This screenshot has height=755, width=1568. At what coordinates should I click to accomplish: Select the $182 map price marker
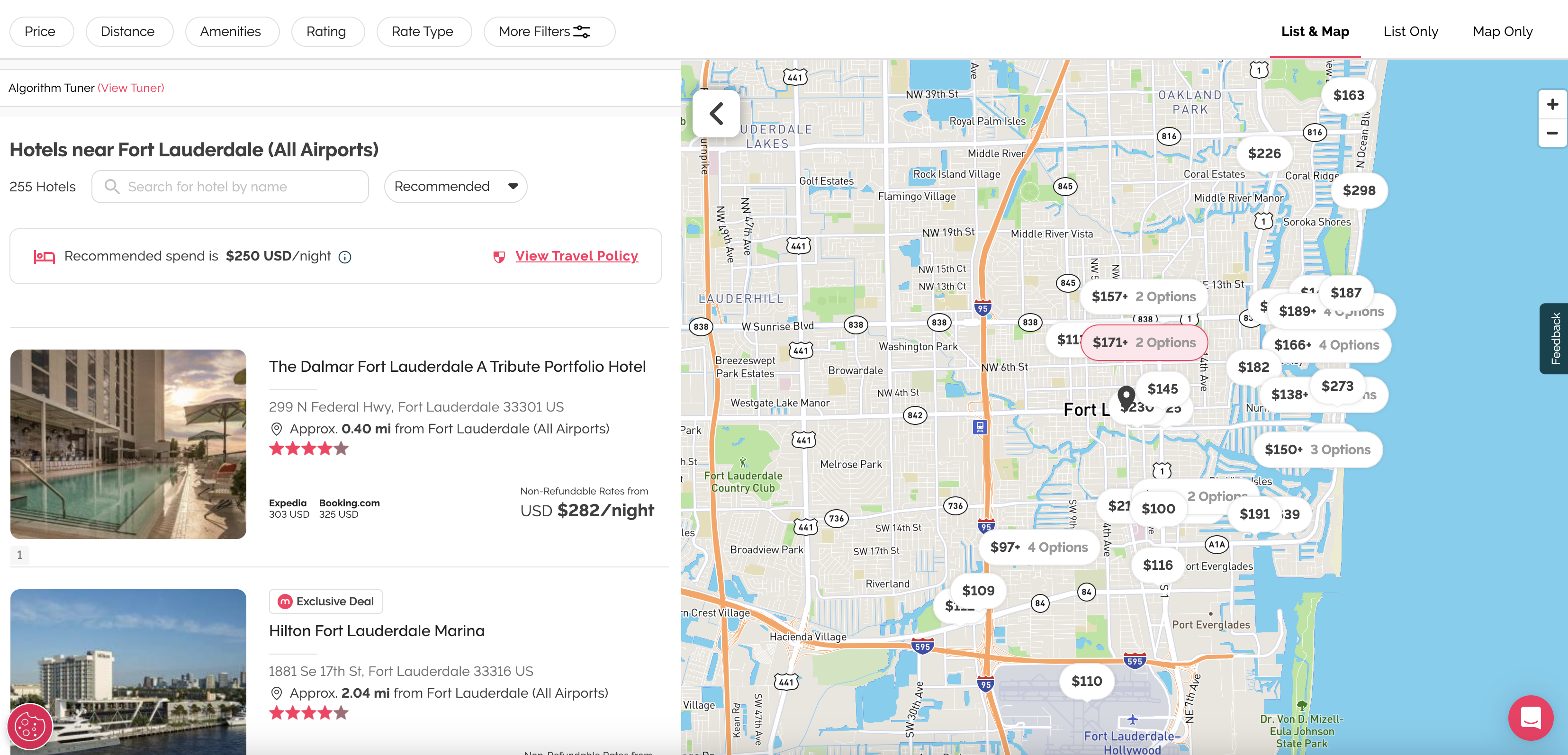coord(1253,367)
